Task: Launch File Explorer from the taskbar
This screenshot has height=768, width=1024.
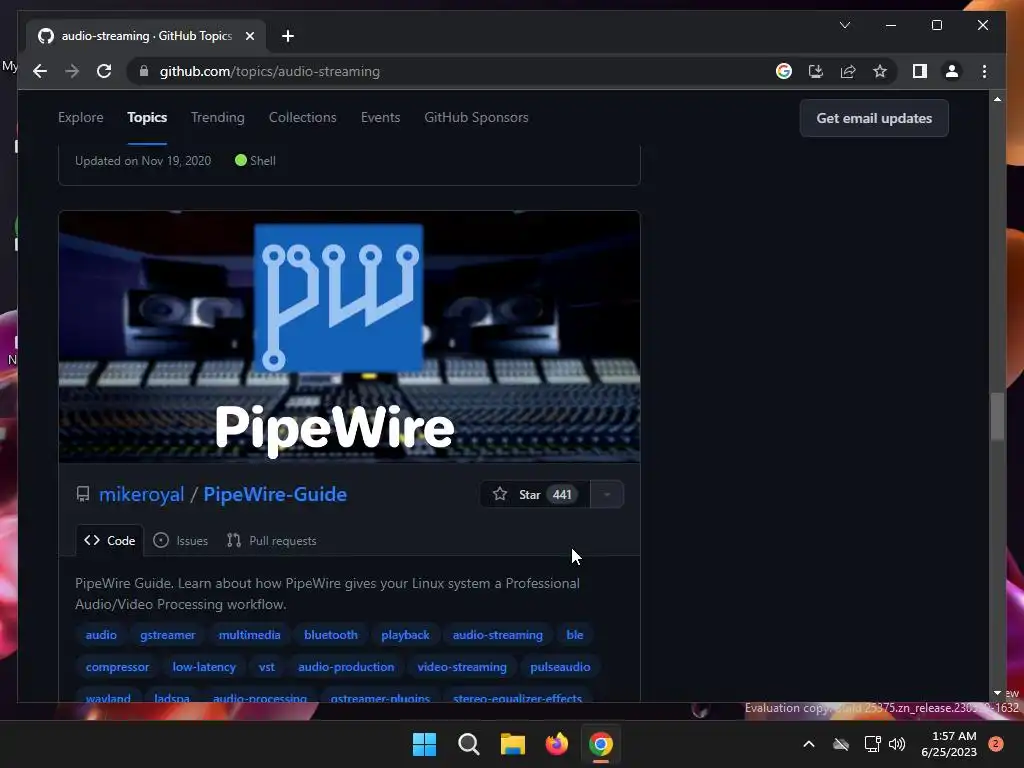Action: (x=513, y=744)
